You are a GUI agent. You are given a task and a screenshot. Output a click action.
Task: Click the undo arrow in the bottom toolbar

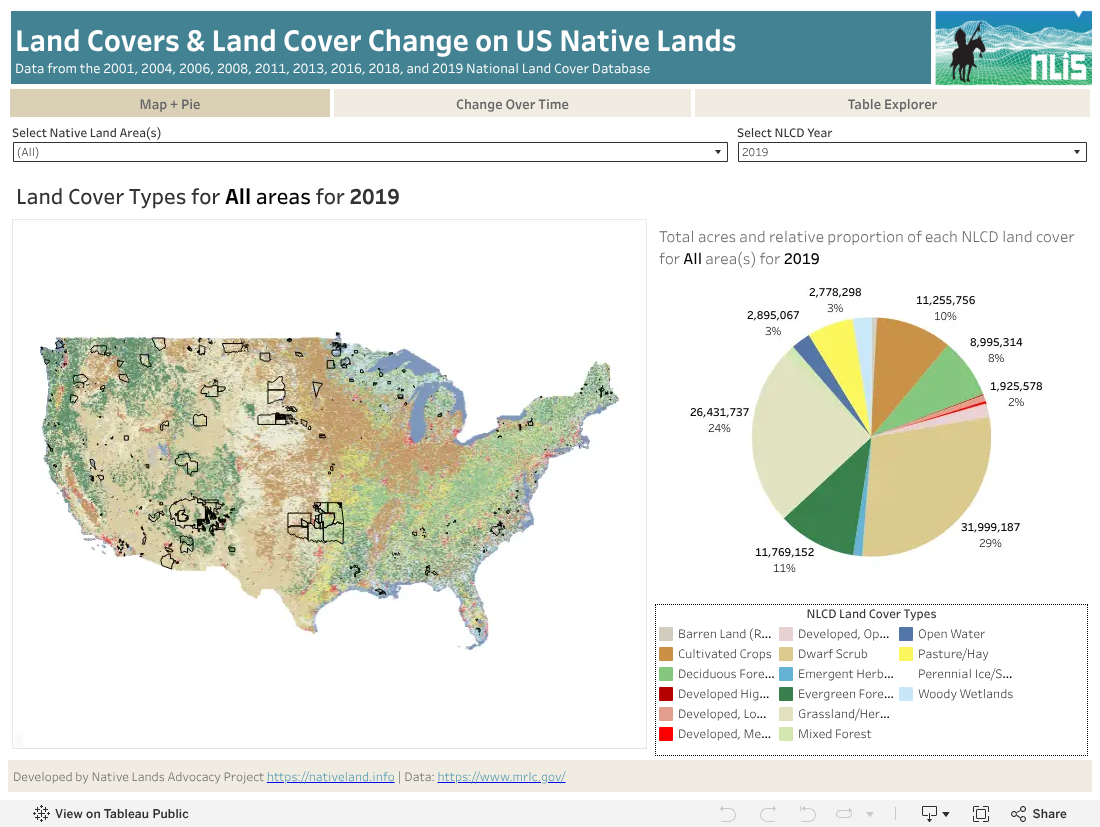(727, 814)
